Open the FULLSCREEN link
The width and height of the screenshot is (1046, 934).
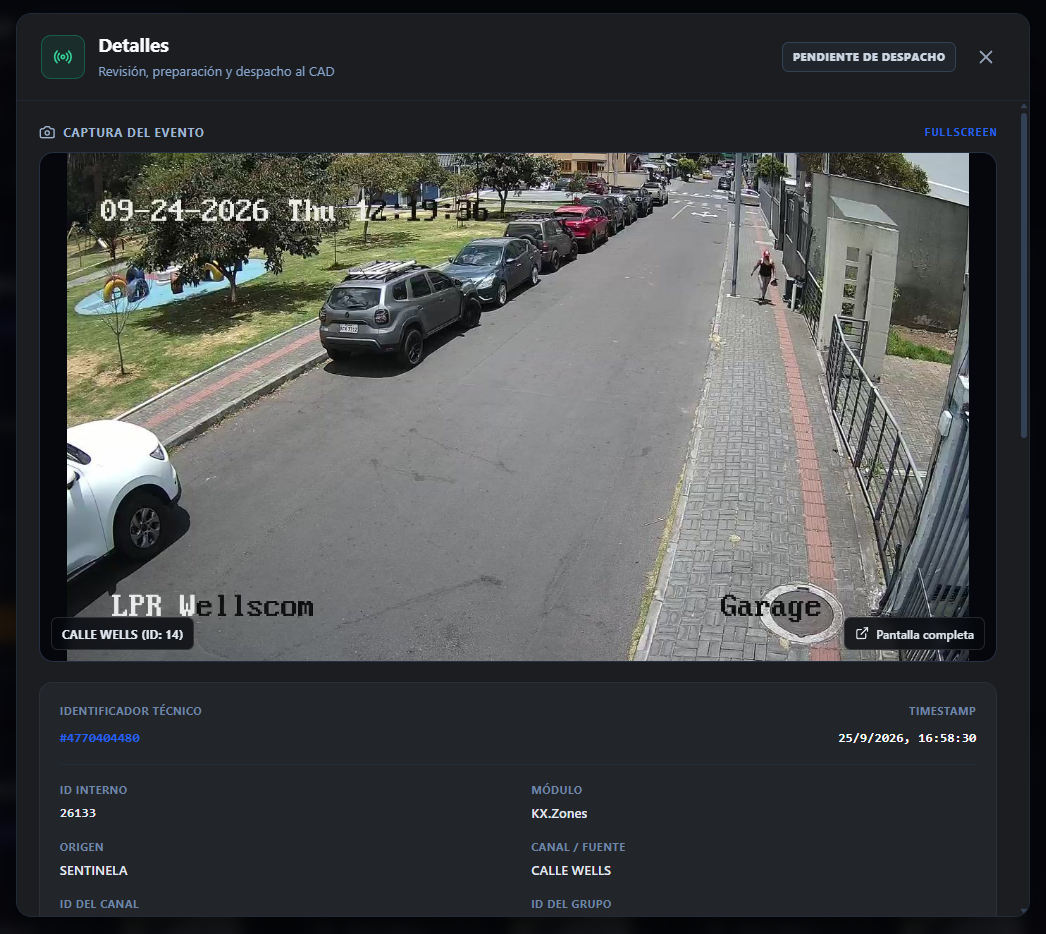coord(960,132)
